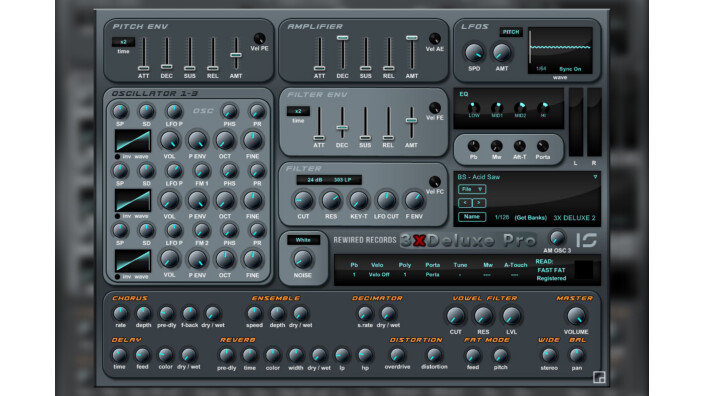Open the LFO PITCH target selector
Screen dimensions: 704x396
(x=511, y=32)
